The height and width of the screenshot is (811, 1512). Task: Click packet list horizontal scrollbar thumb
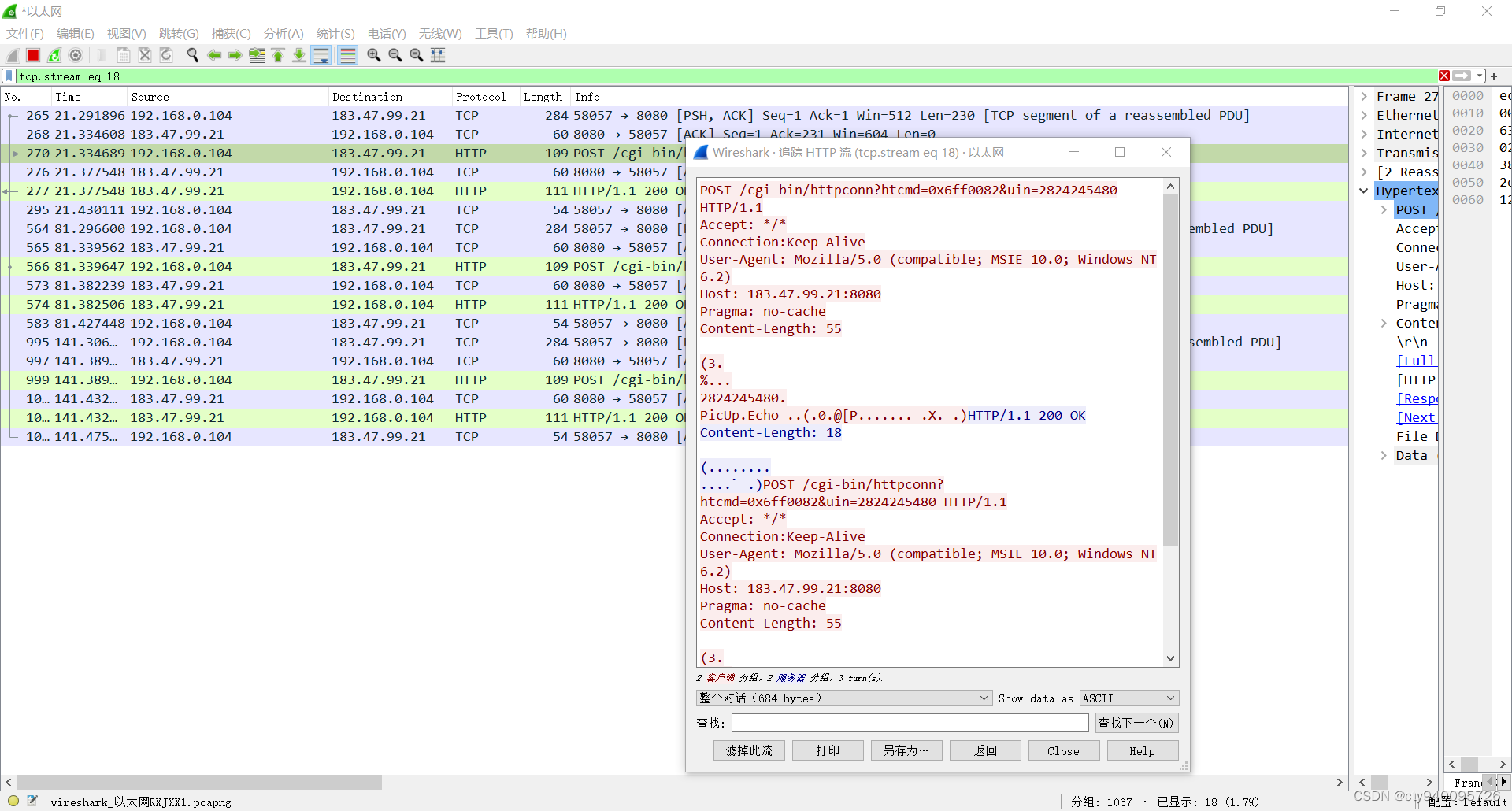point(198,783)
